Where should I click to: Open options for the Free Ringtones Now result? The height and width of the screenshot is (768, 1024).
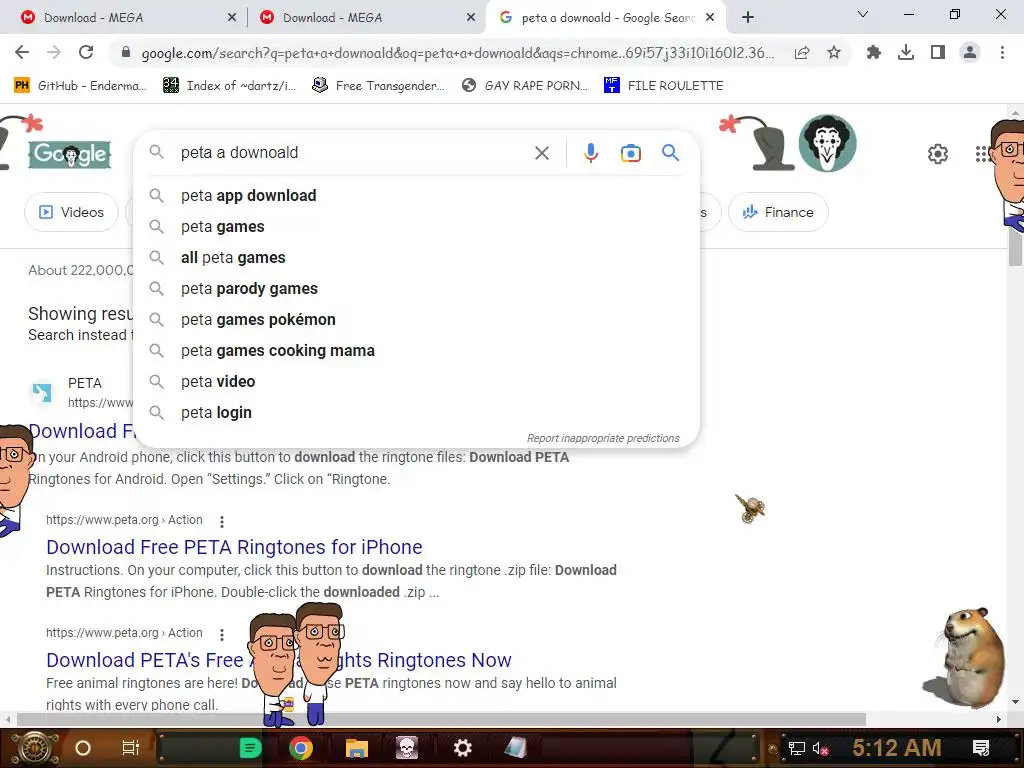(x=222, y=634)
